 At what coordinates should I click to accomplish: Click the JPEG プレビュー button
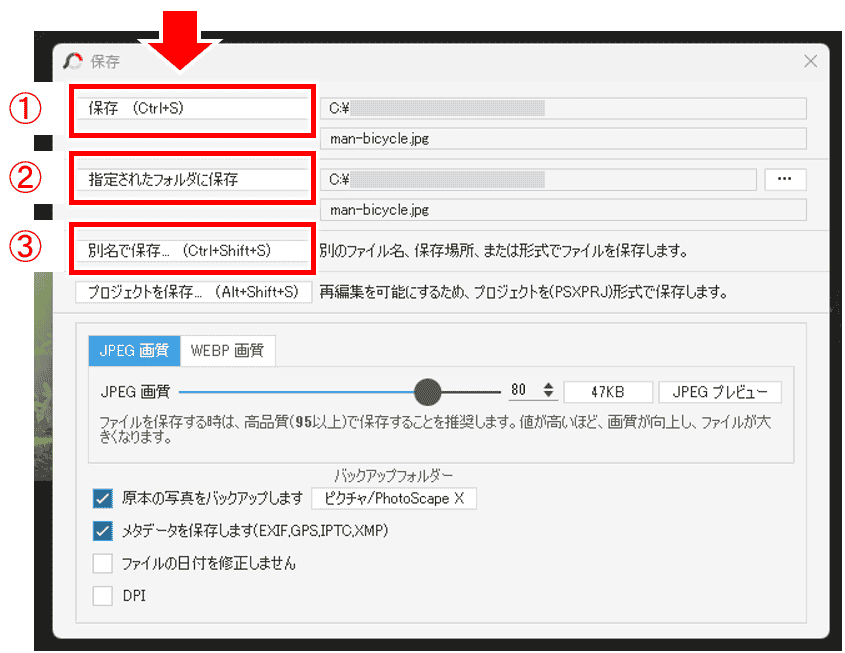(720, 392)
